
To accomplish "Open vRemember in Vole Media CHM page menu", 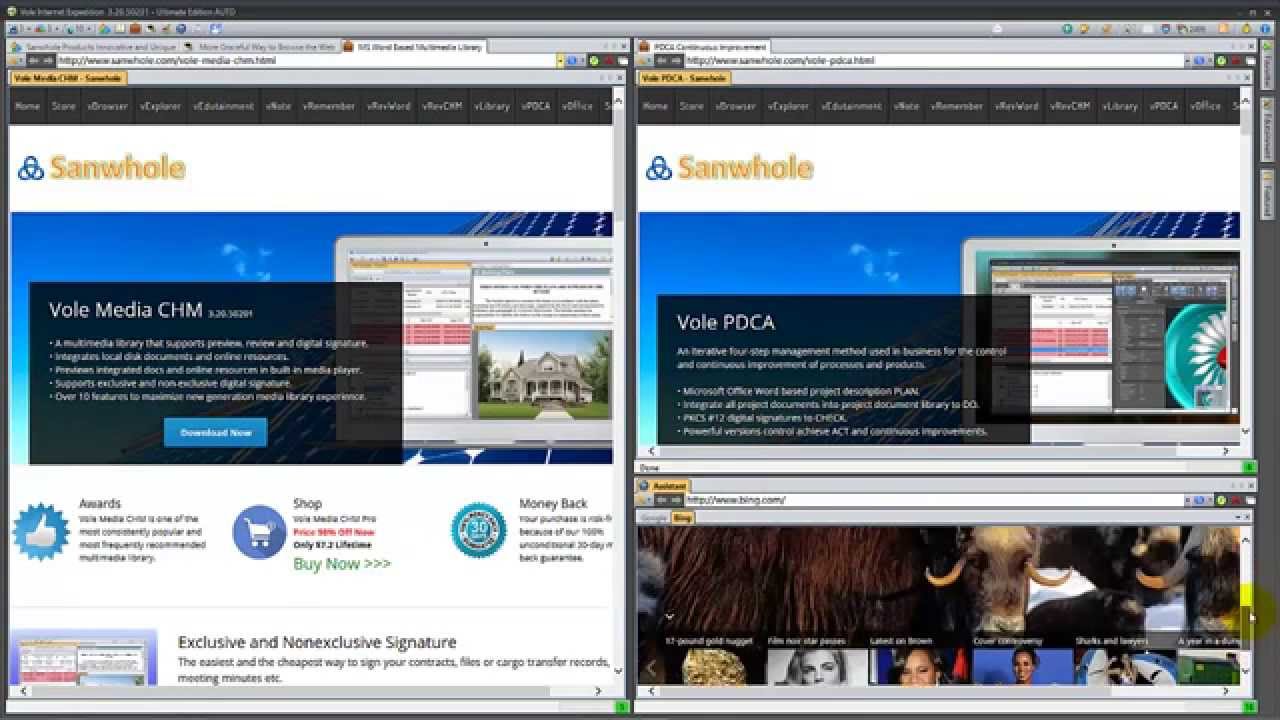I will click(329, 106).
